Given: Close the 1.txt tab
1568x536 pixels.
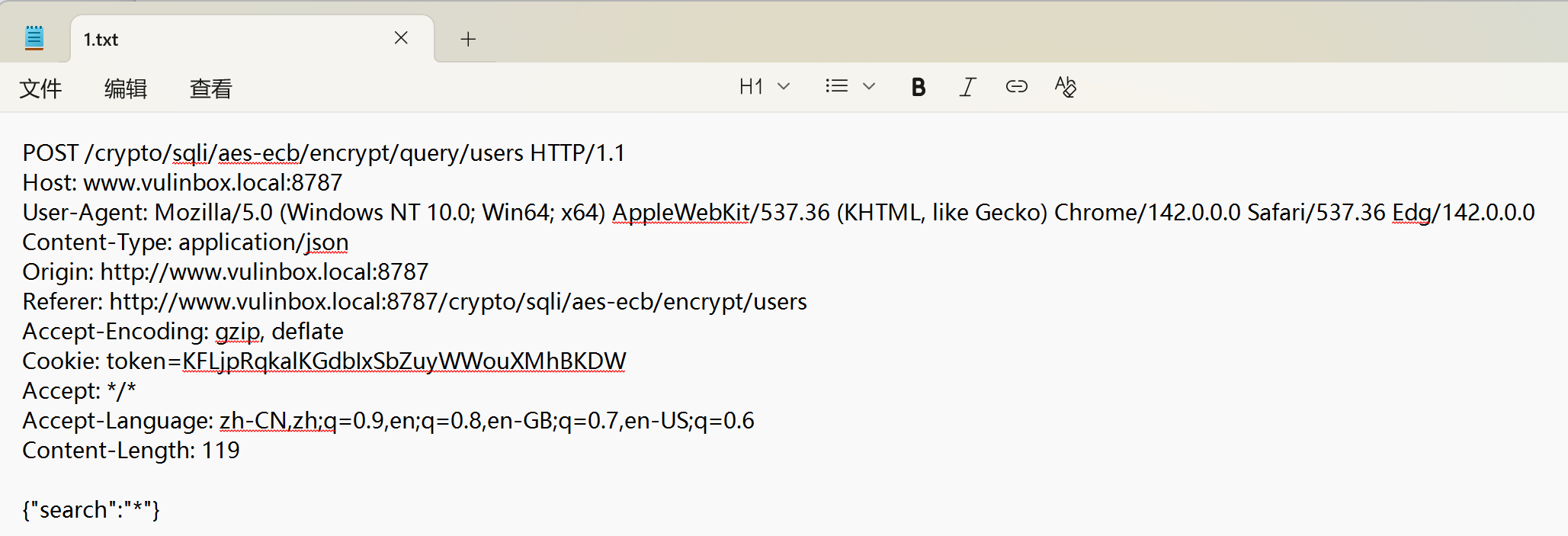Looking at the screenshot, I should [x=402, y=37].
